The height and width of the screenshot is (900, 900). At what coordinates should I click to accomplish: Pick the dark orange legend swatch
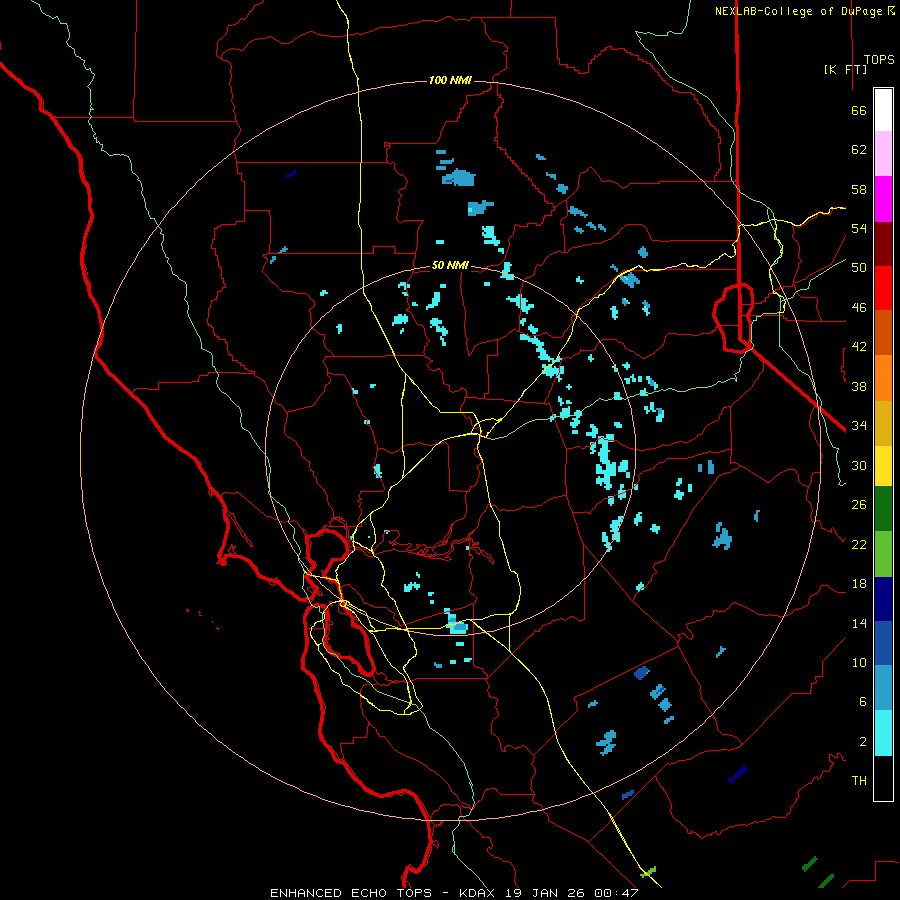pyautogui.click(x=883, y=332)
